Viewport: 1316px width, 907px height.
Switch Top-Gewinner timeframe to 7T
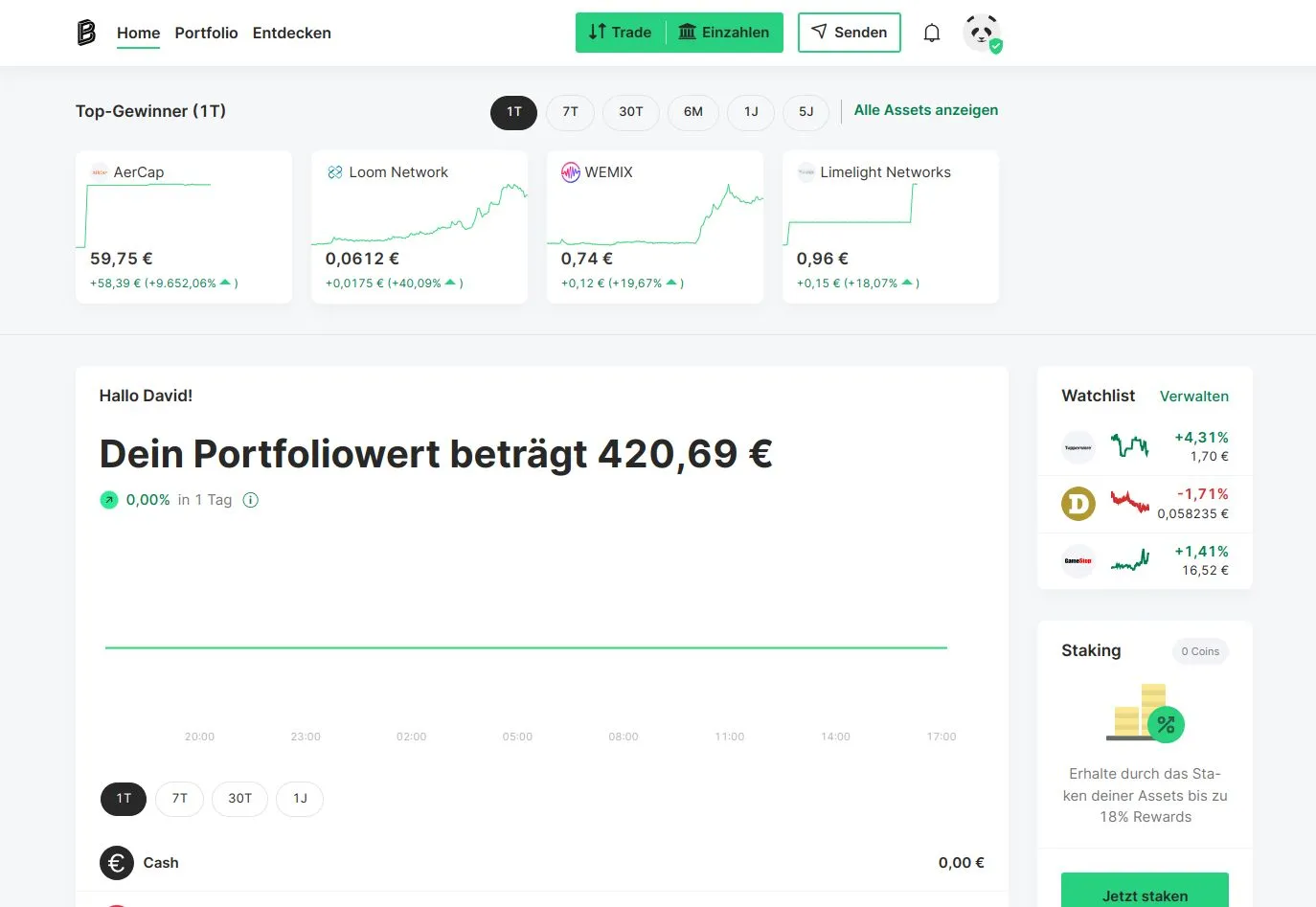click(x=570, y=112)
